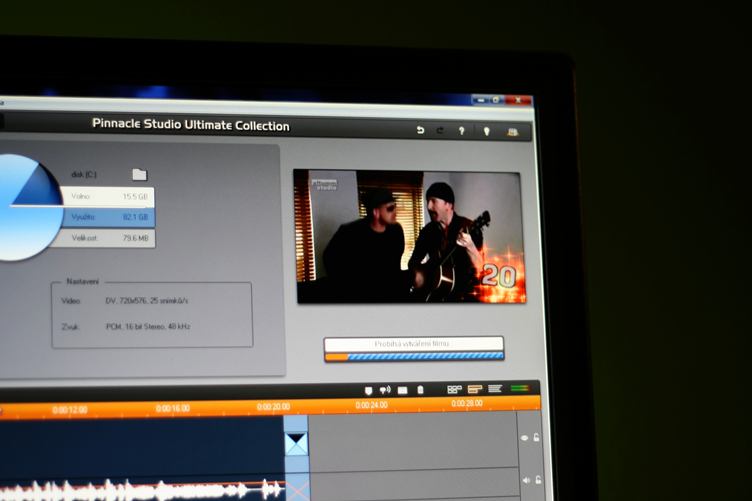The image size is (752, 501).
Task: Click the orange premium content icon
Action: [x=513, y=131]
